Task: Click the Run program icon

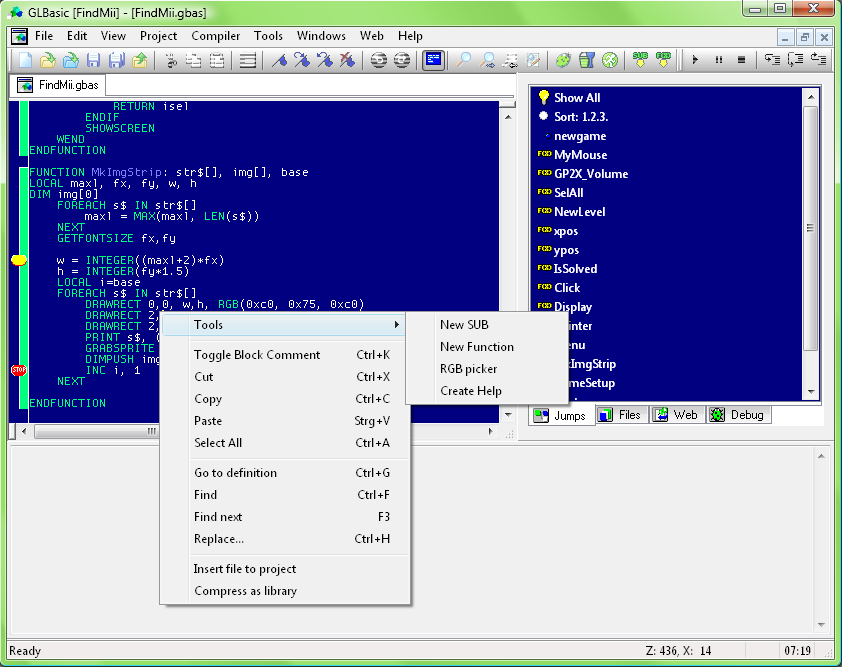Action: coord(696,60)
